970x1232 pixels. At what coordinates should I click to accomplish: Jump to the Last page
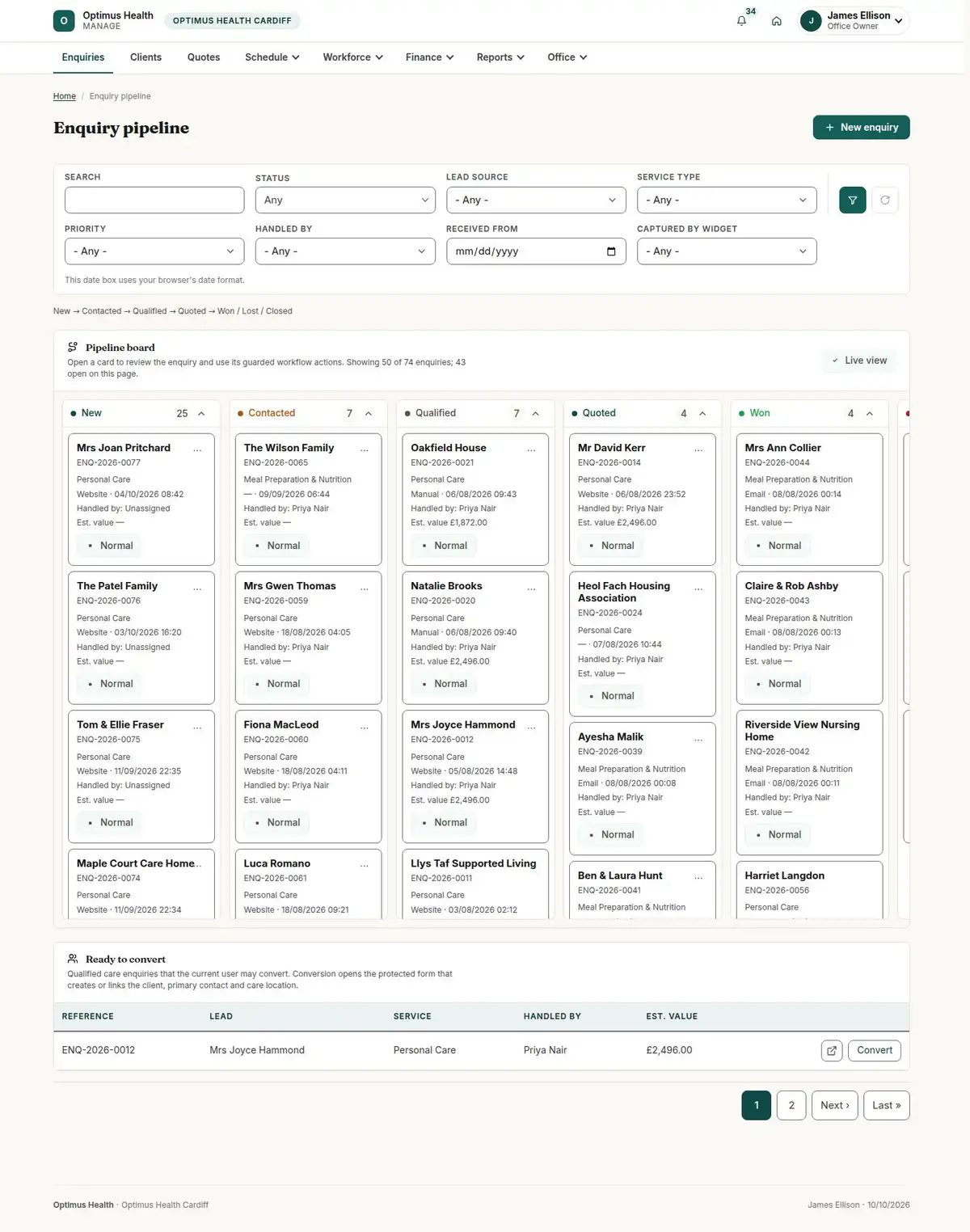point(887,1106)
